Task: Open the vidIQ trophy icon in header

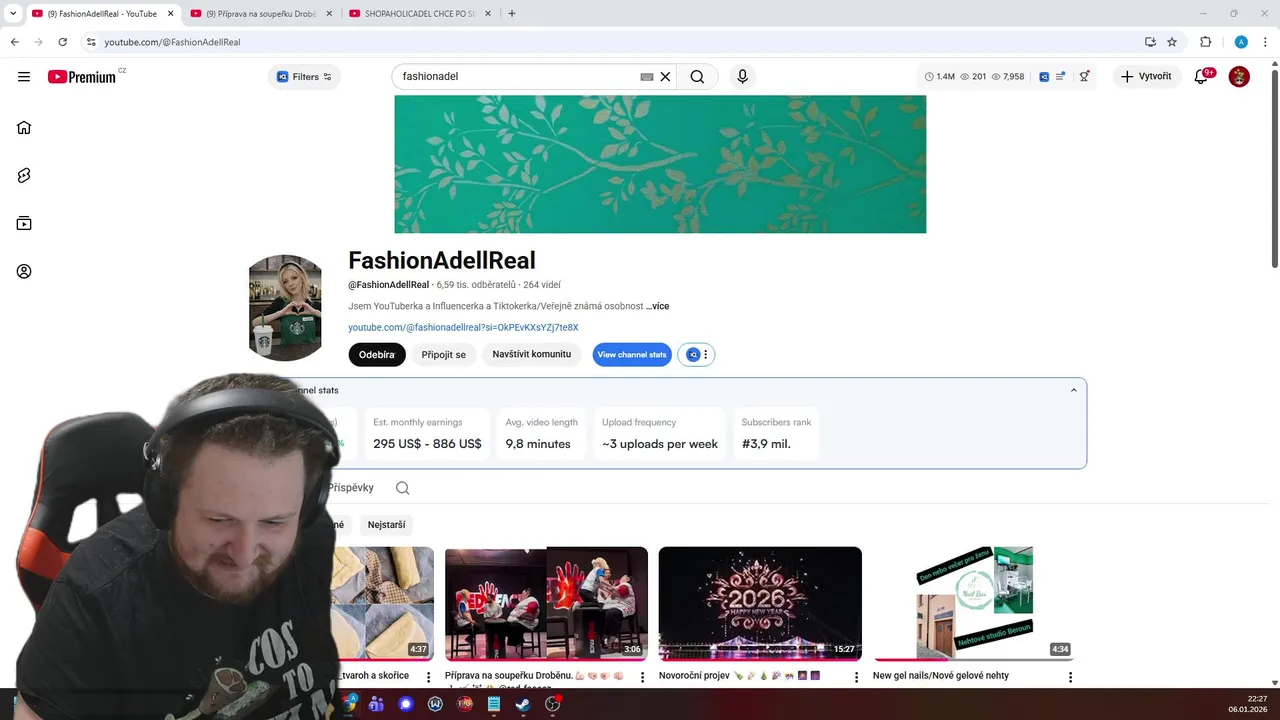Action: [x=1085, y=76]
